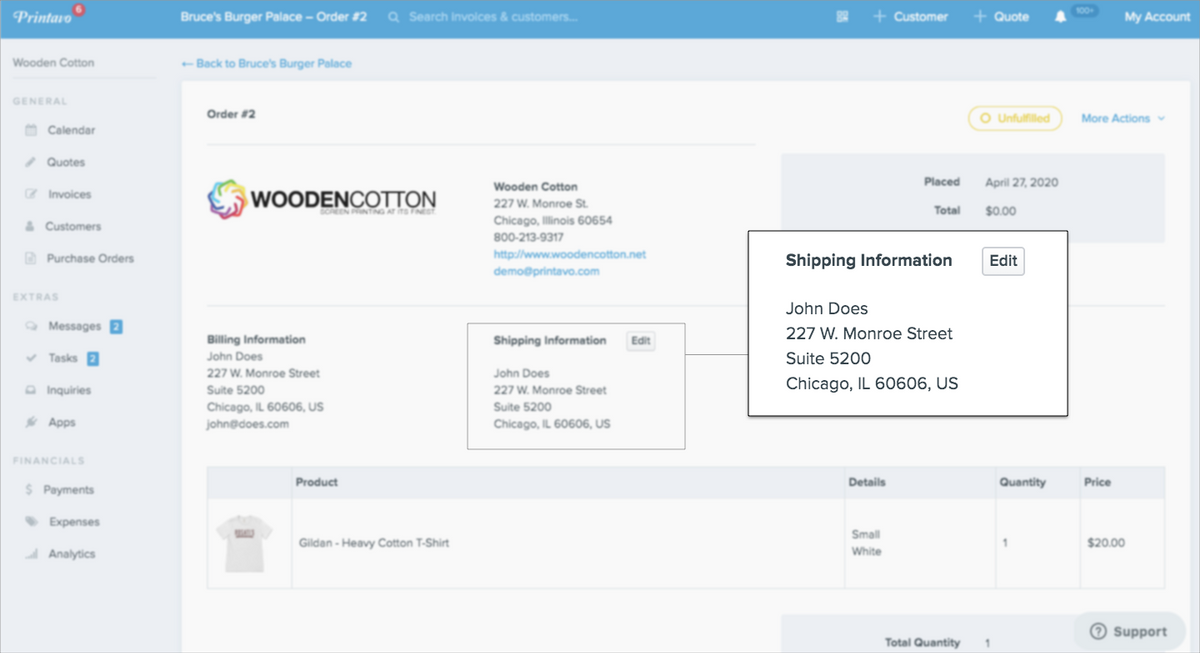Click the Analytics chart icon
This screenshot has height=653, width=1200.
[x=30, y=554]
